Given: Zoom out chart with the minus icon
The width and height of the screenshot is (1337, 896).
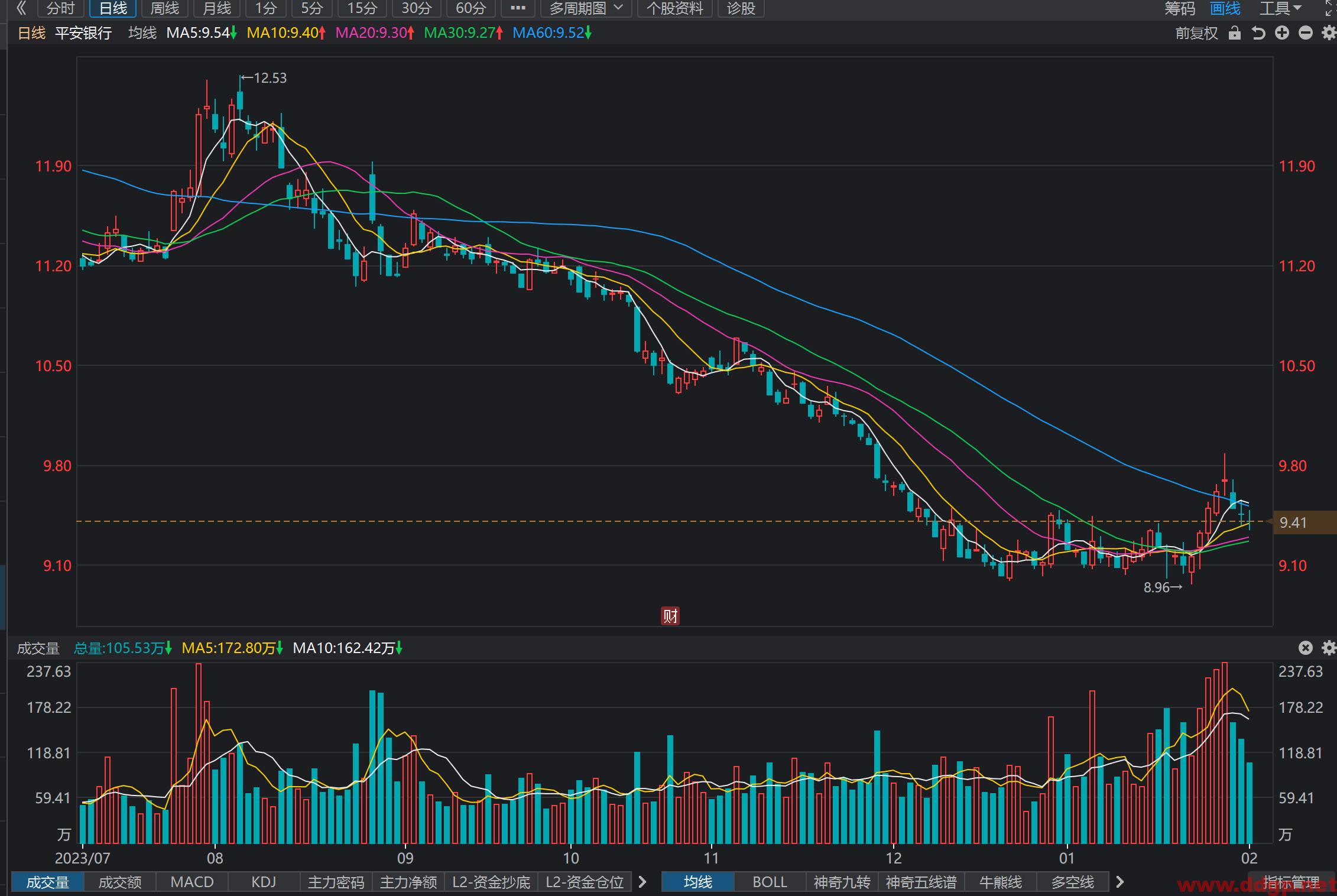Looking at the screenshot, I should click(x=1306, y=33).
